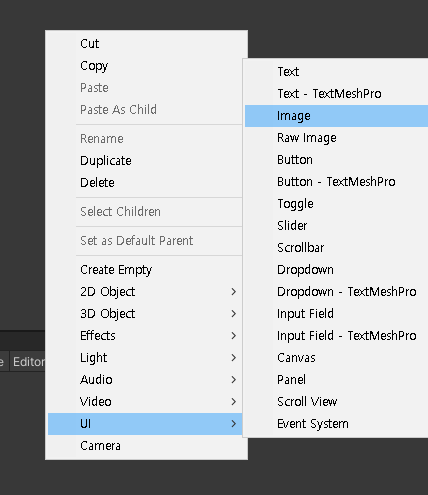This screenshot has height=495, width=428.
Task: Choose Raw Image in the submenu
Action: click(336, 138)
